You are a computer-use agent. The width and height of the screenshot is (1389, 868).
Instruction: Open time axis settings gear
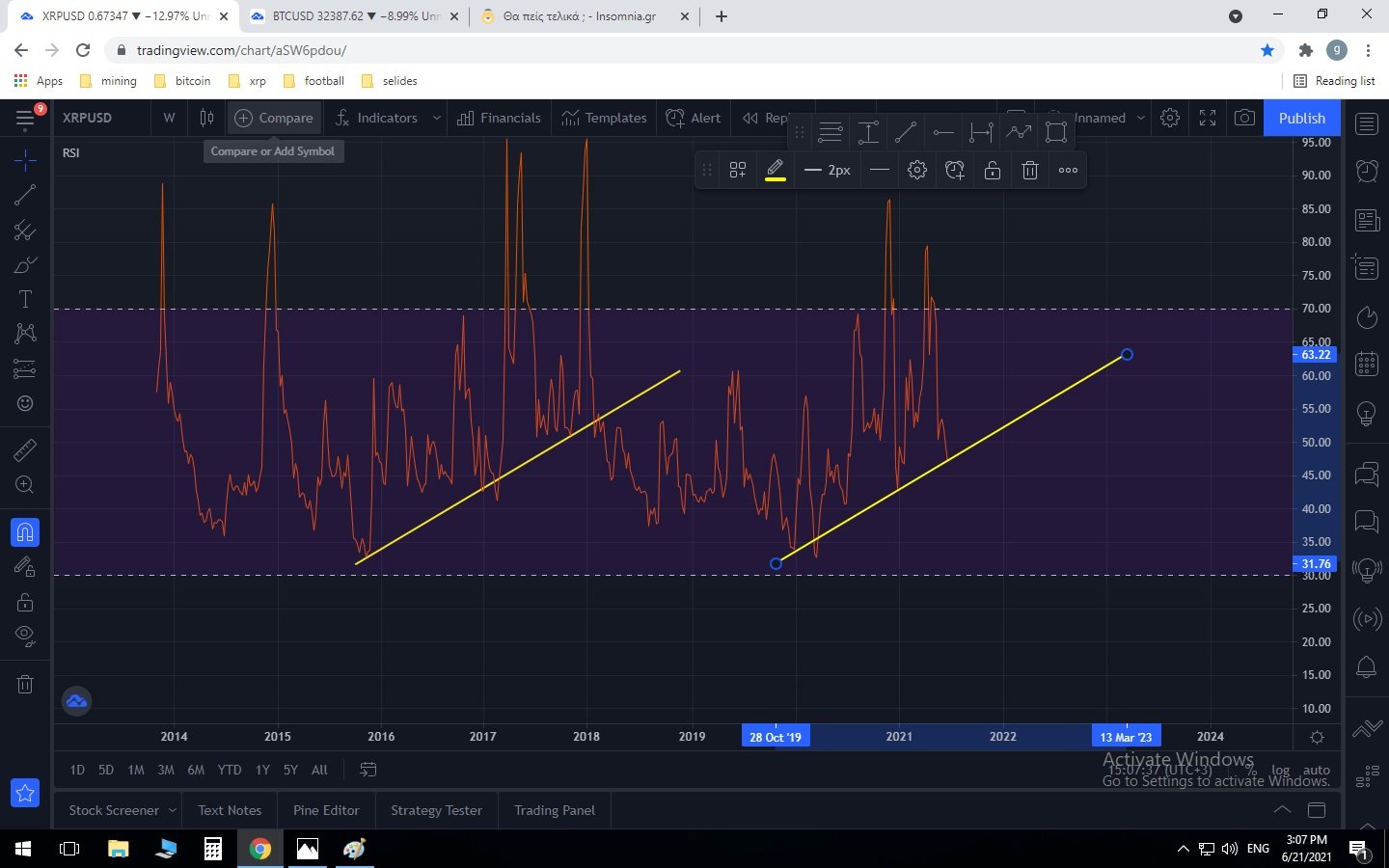tap(1318, 737)
